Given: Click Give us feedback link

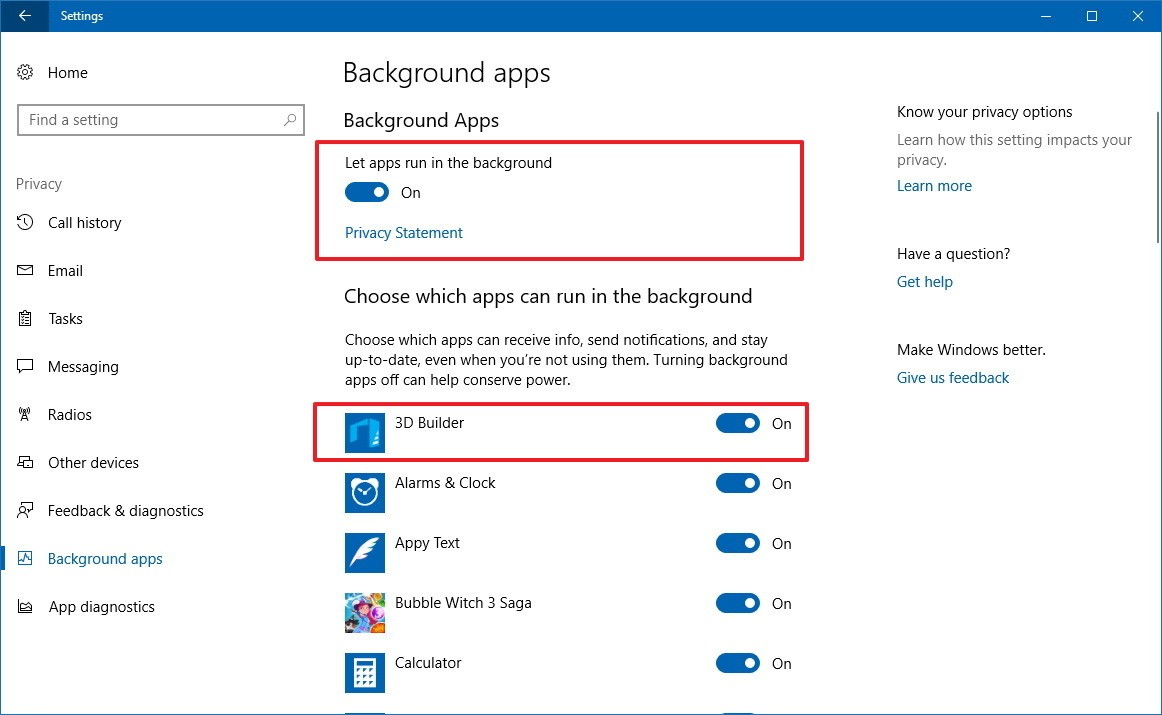Looking at the screenshot, I should [953, 378].
